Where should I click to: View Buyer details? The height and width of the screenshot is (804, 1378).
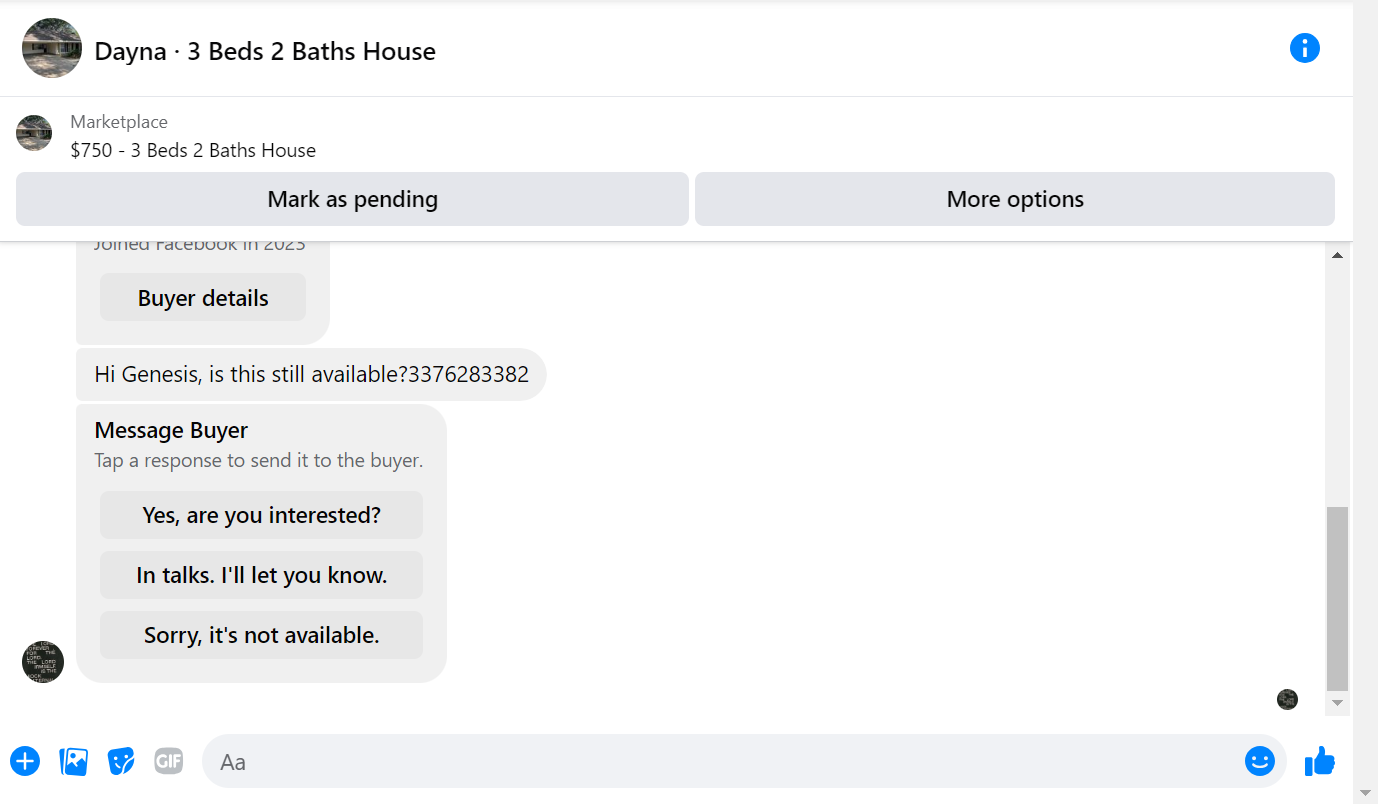(203, 298)
